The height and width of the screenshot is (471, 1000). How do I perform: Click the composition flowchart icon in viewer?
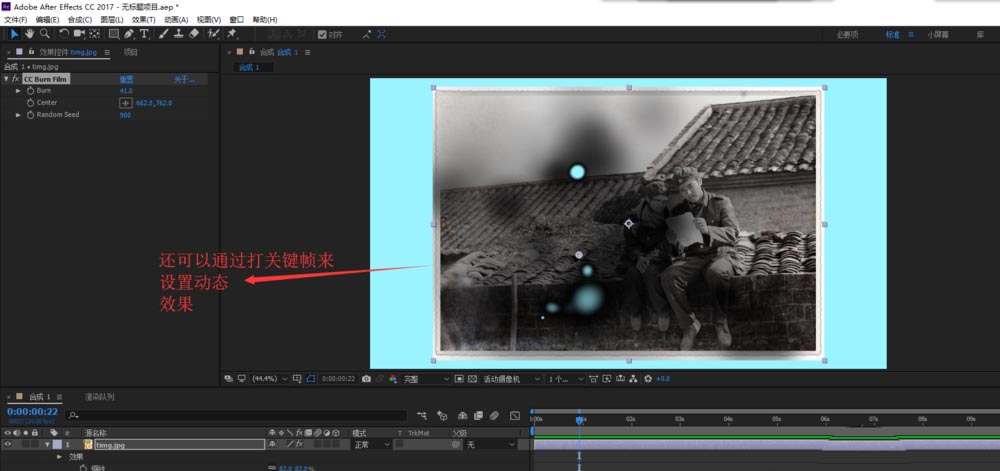pos(633,379)
